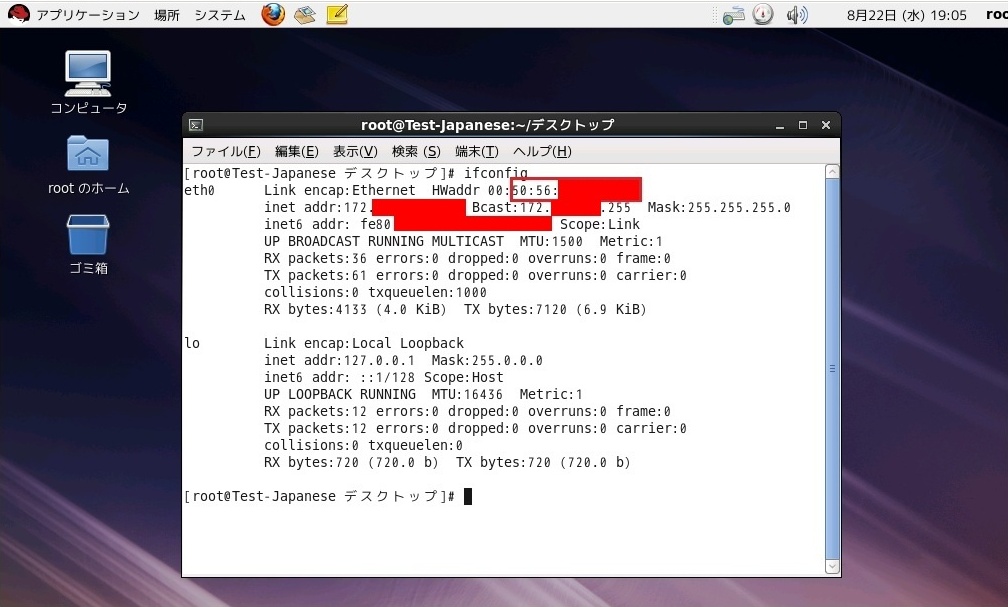The height and width of the screenshot is (607, 1008).
Task: Open the terminal 編集(E) menu
Action: [296, 151]
